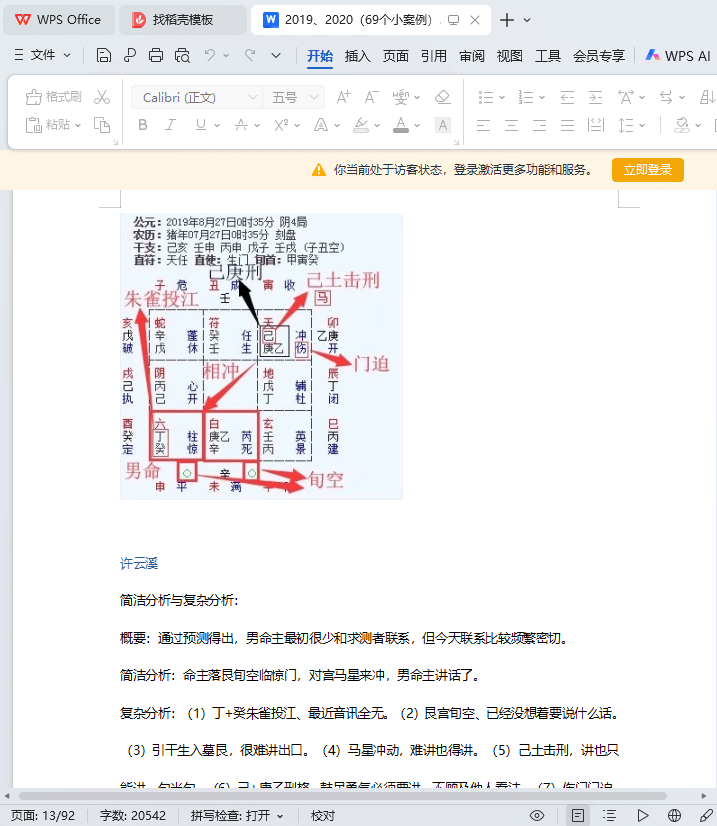The image size is (717, 826).
Task: Expand the quick access toolbar chevron
Action: pos(276,55)
